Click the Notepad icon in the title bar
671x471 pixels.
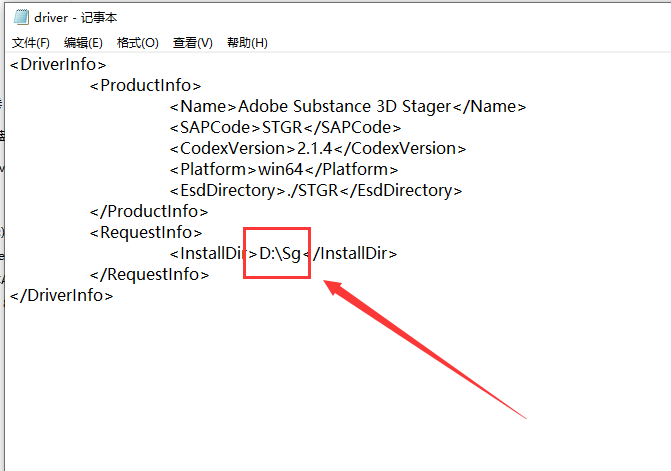21,17
